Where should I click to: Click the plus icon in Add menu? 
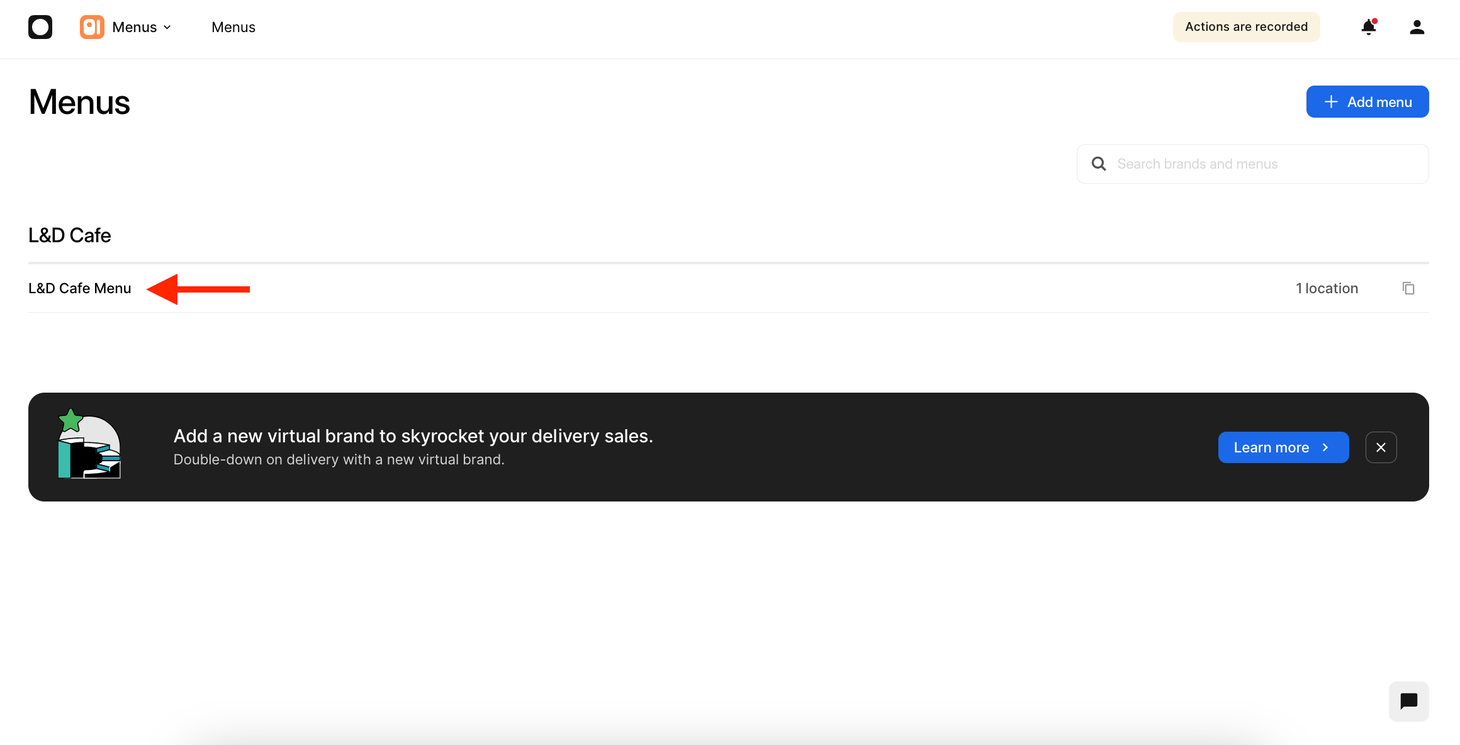click(1331, 102)
